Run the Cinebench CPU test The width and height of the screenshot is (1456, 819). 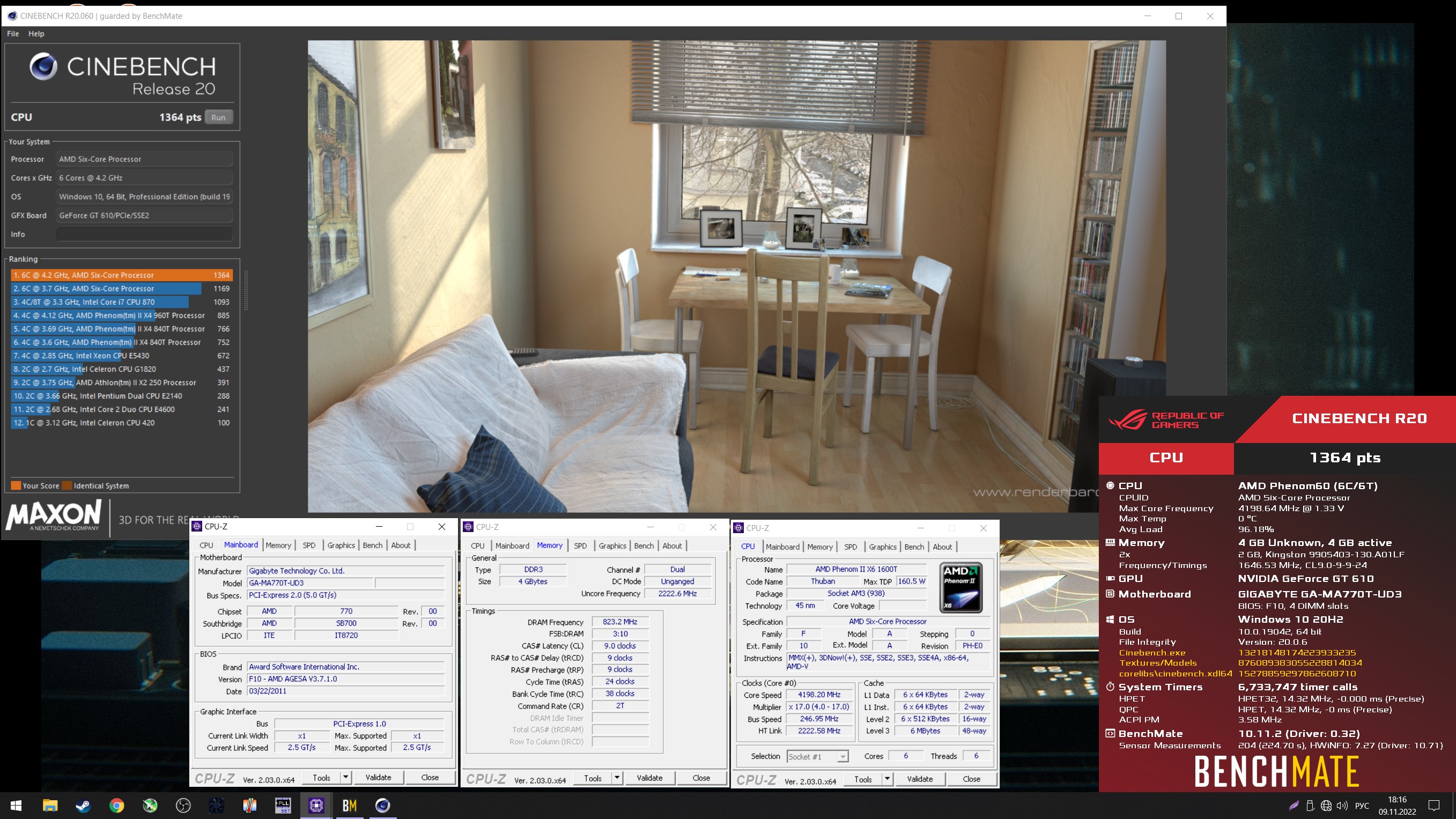(x=218, y=117)
